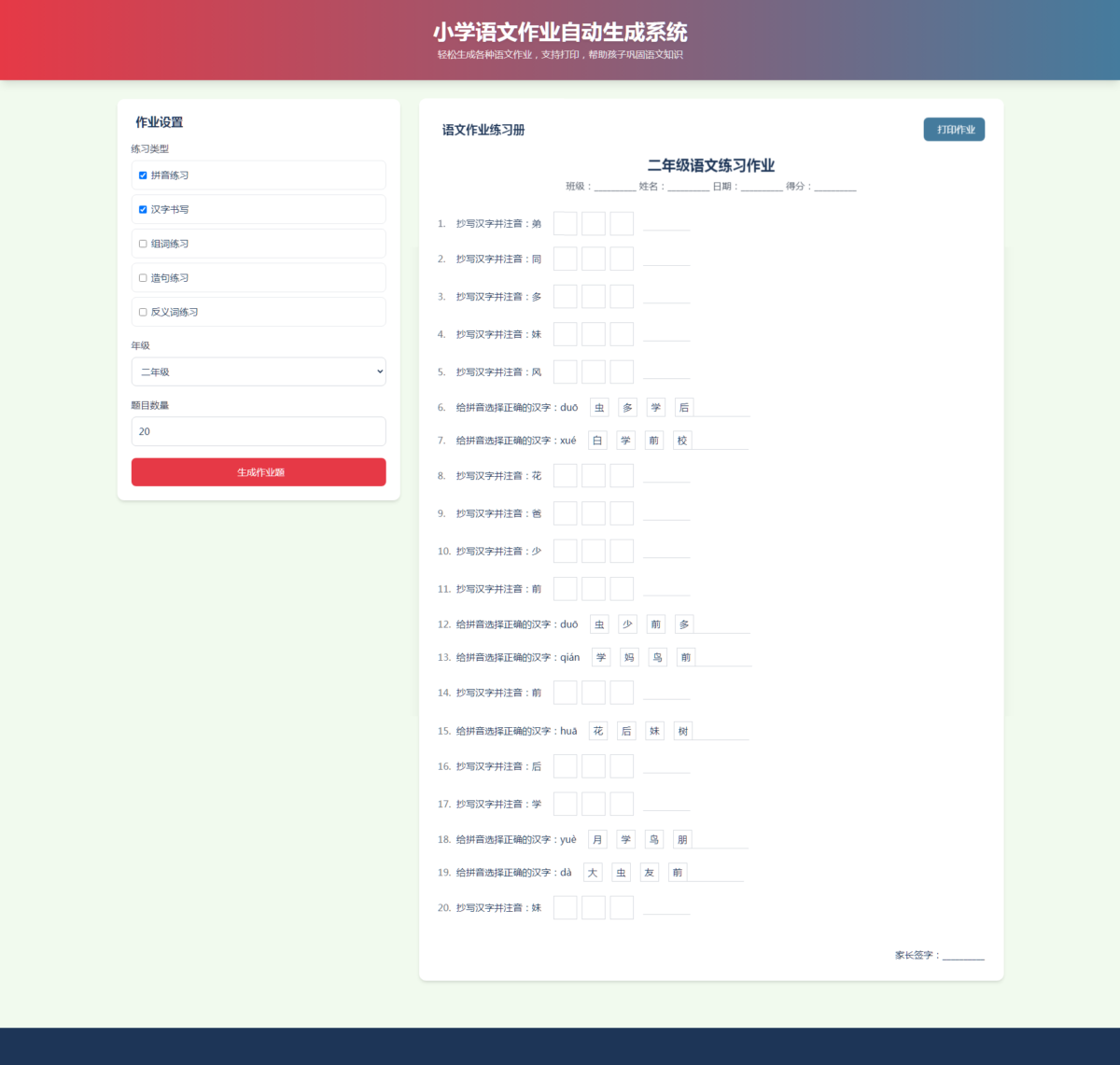Open the 年级 grade dropdown
1120x1065 pixels.
point(259,371)
